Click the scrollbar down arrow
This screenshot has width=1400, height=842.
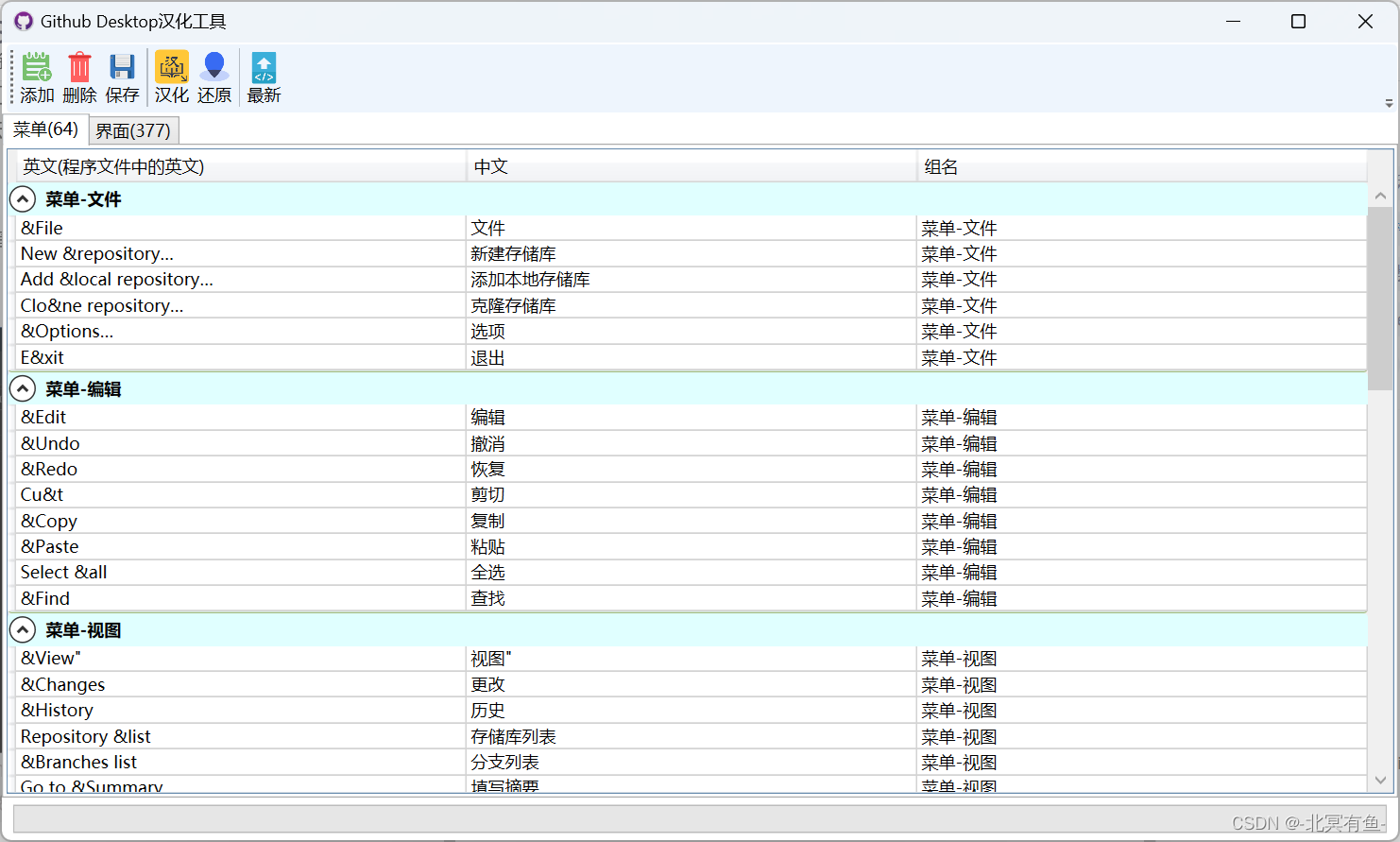click(x=1380, y=781)
